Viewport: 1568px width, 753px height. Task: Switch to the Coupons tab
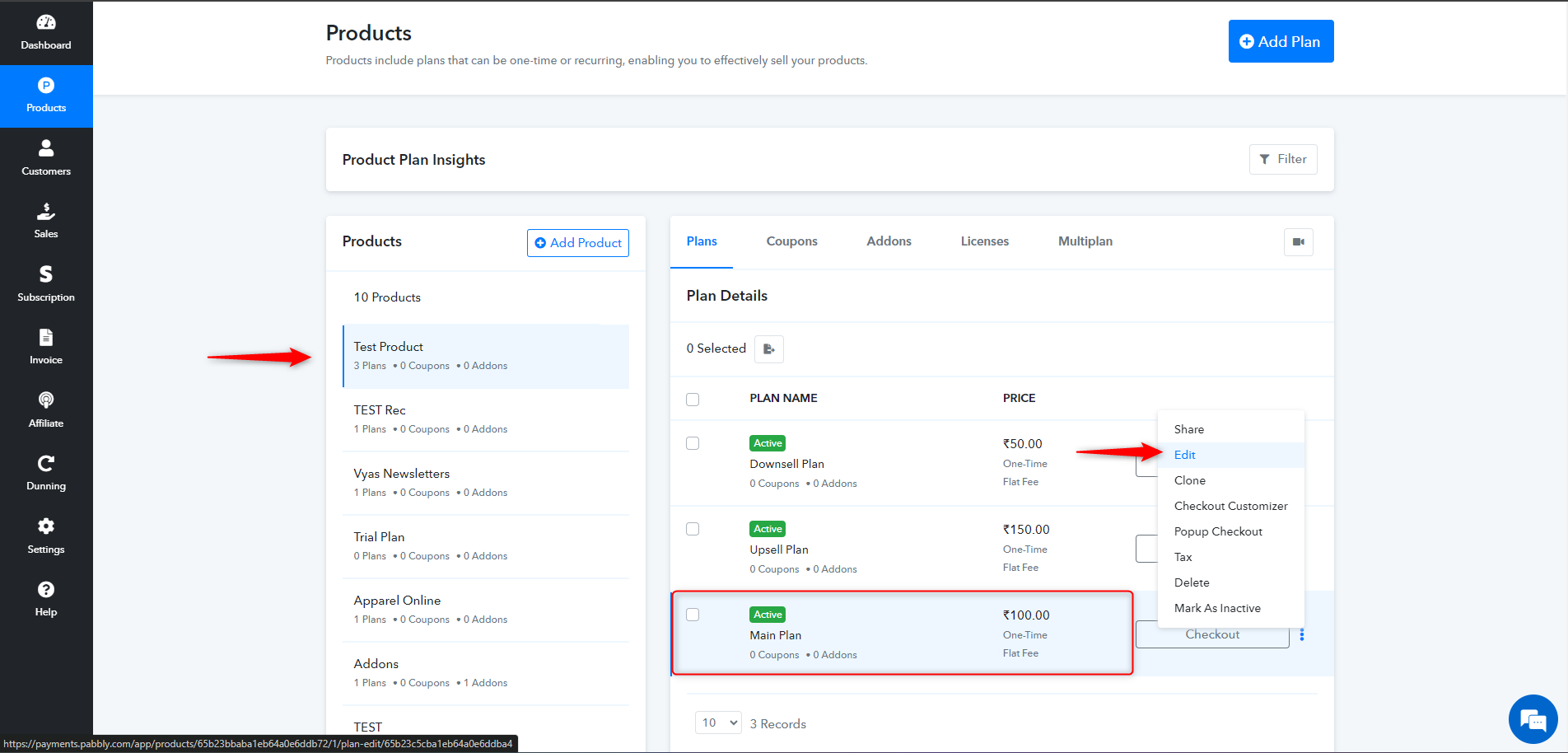coord(791,241)
